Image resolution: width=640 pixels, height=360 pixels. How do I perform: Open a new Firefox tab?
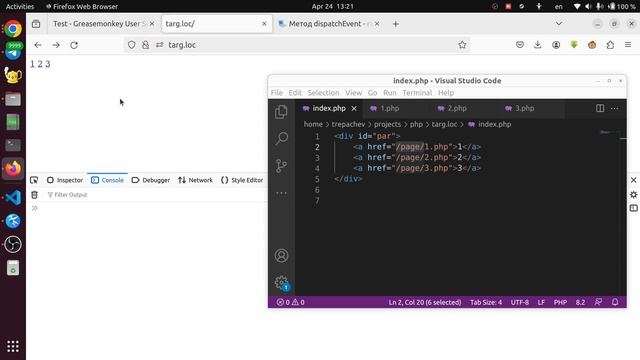(396, 24)
